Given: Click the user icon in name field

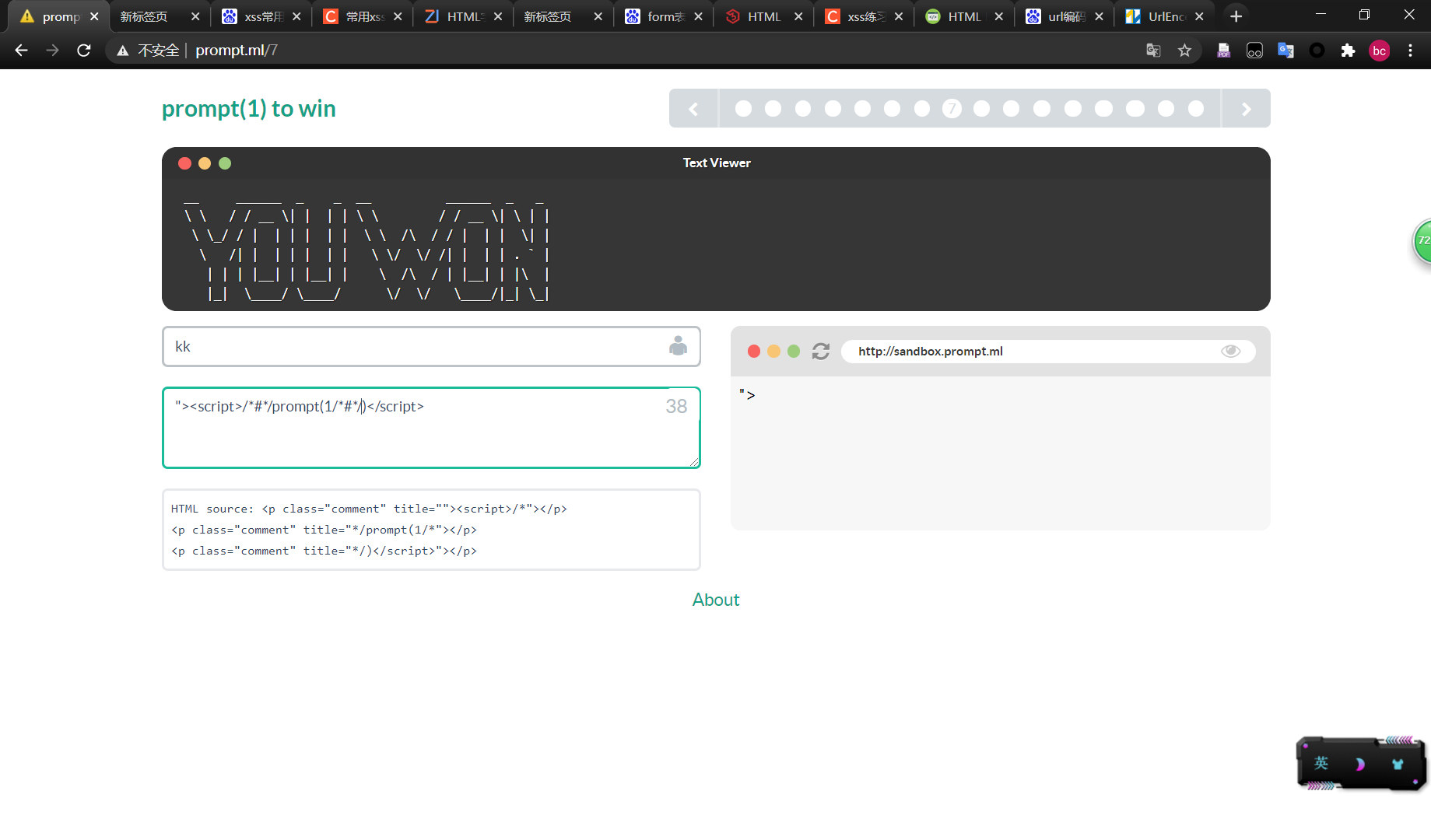Looking at the screenshot, I should [x=678, y=346].
